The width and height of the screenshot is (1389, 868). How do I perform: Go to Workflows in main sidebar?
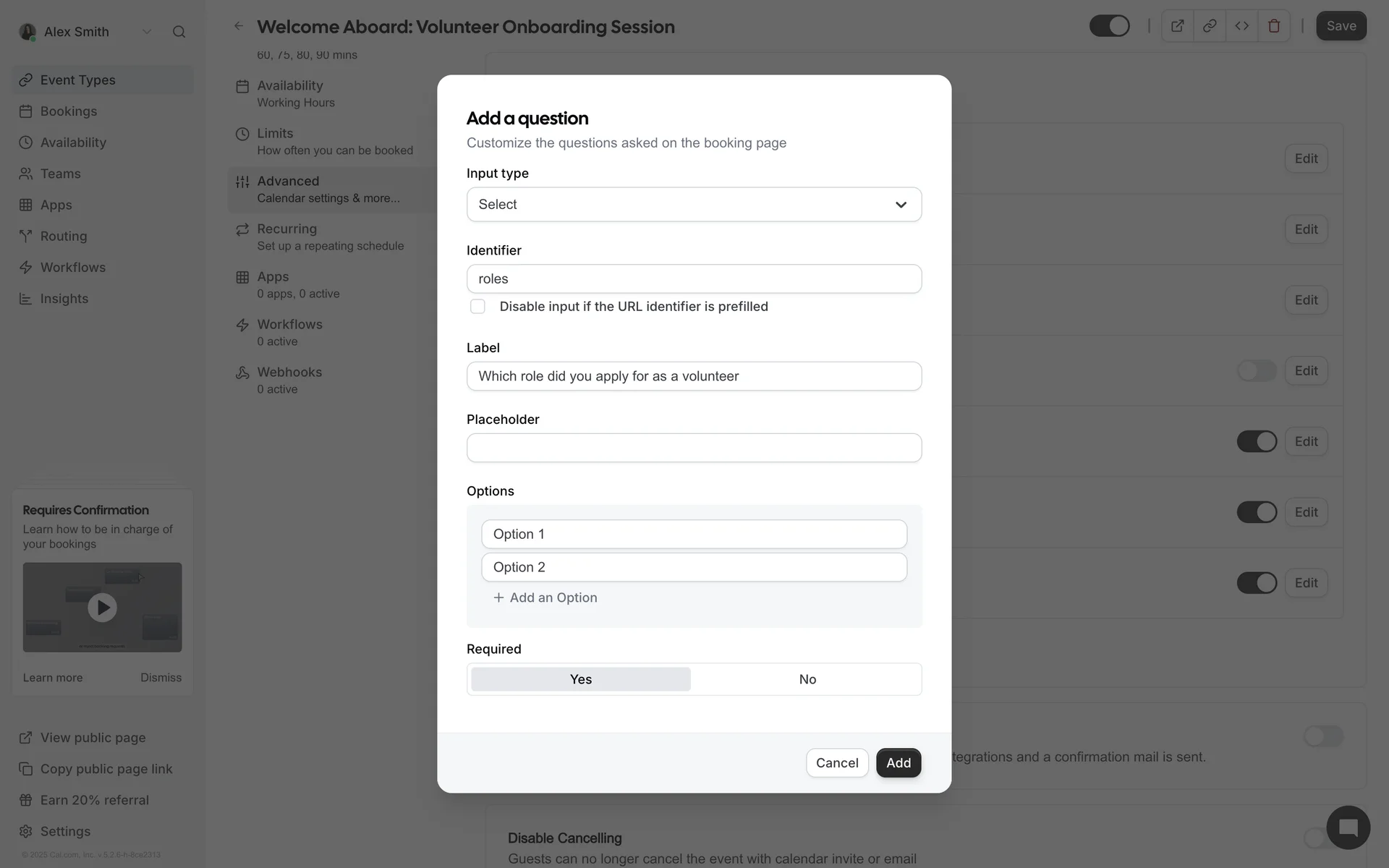tap(72, 268)
